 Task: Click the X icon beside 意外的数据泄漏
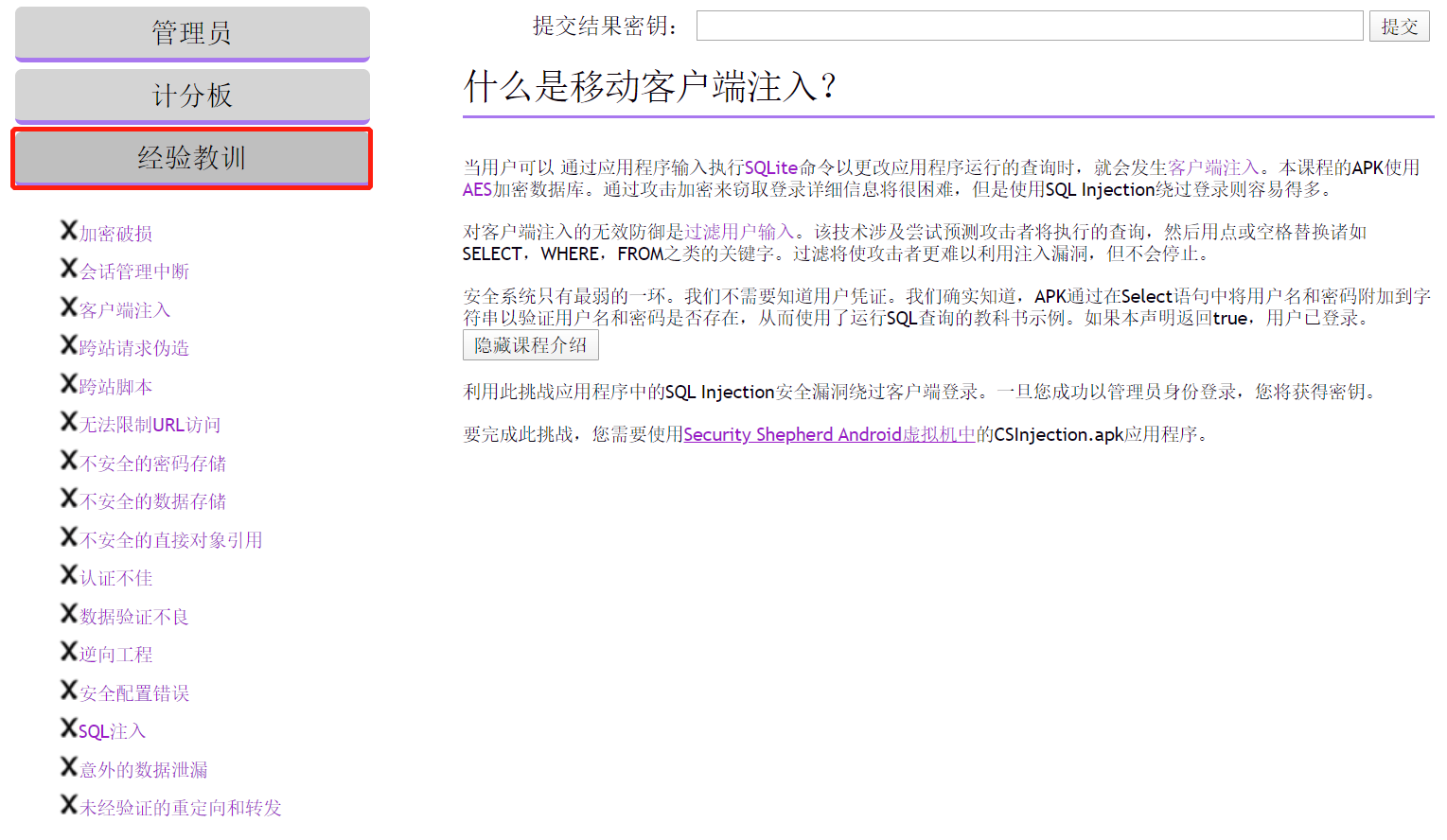click(x=68, y=766)
